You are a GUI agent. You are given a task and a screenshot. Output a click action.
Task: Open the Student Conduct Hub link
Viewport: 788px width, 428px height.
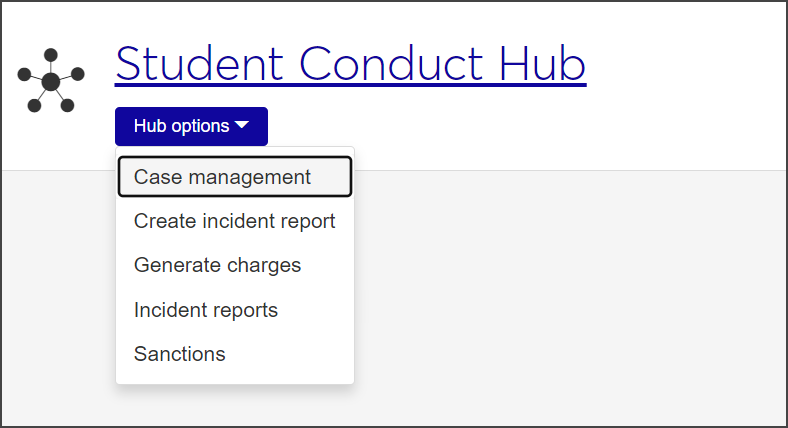350,64
